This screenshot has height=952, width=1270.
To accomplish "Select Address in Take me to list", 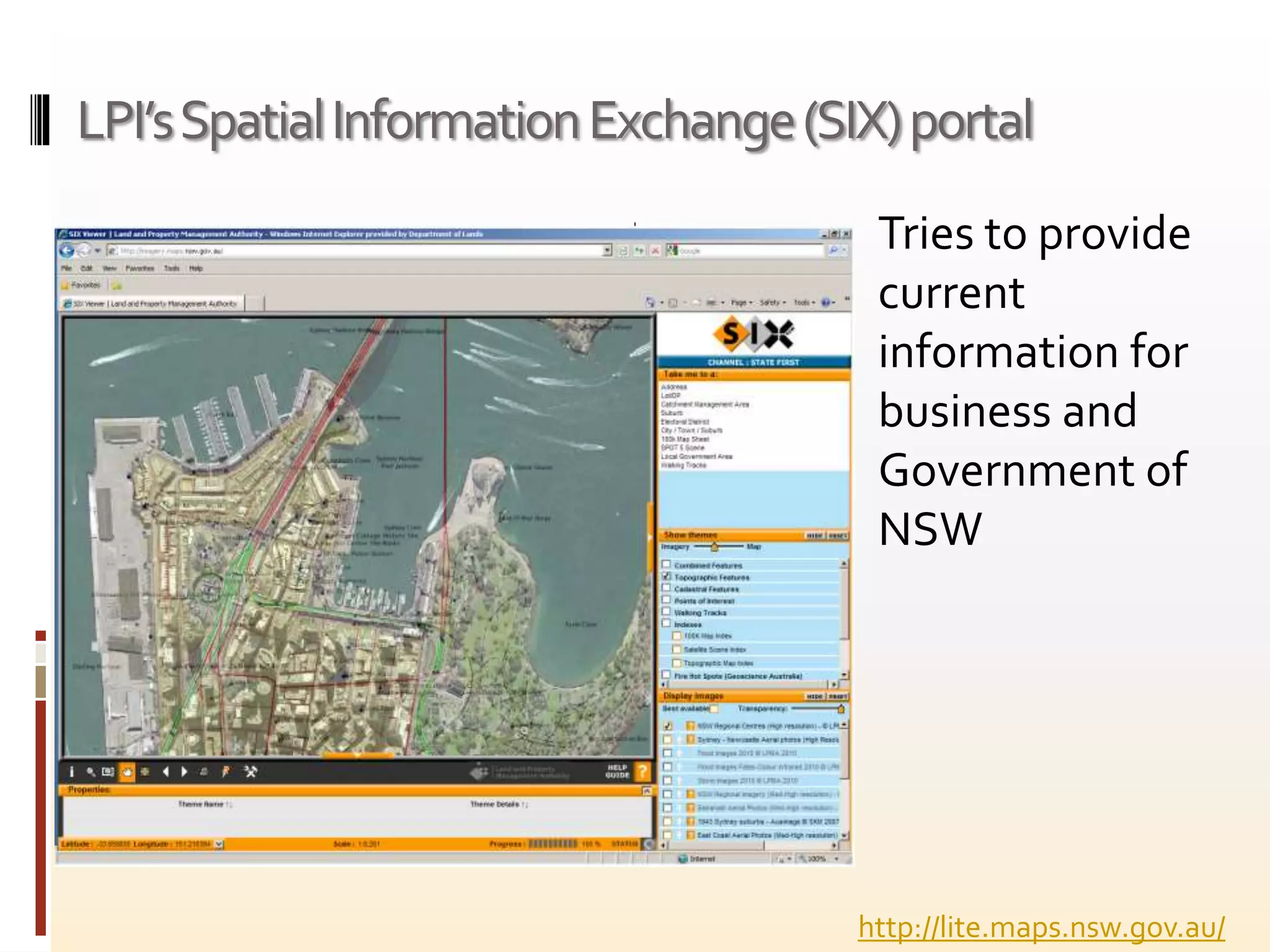I will (674, 387).
